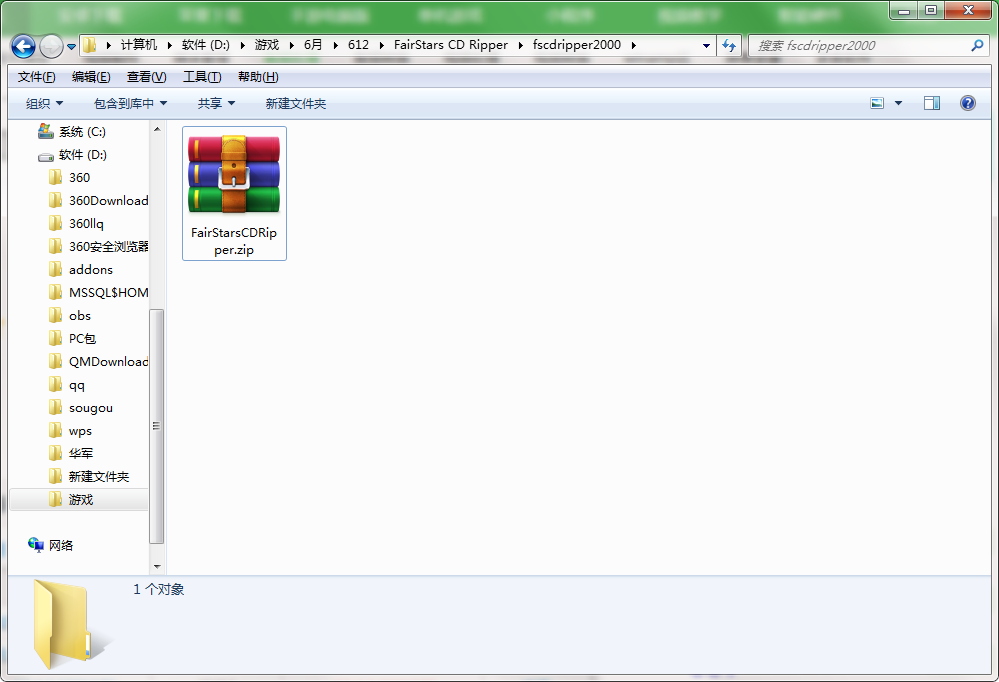Open the addons folder in the tree
999x682 pixels.
81,270
